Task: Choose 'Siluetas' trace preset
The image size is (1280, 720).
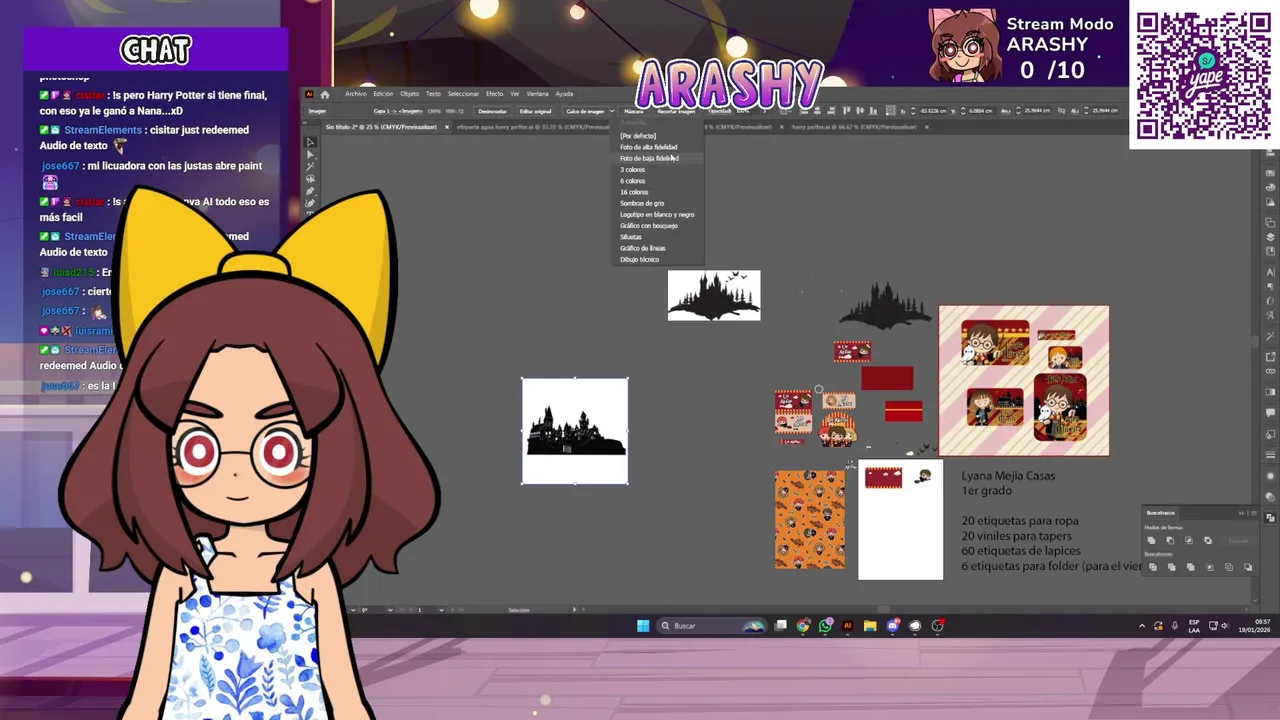Action: tap(630, 237)
